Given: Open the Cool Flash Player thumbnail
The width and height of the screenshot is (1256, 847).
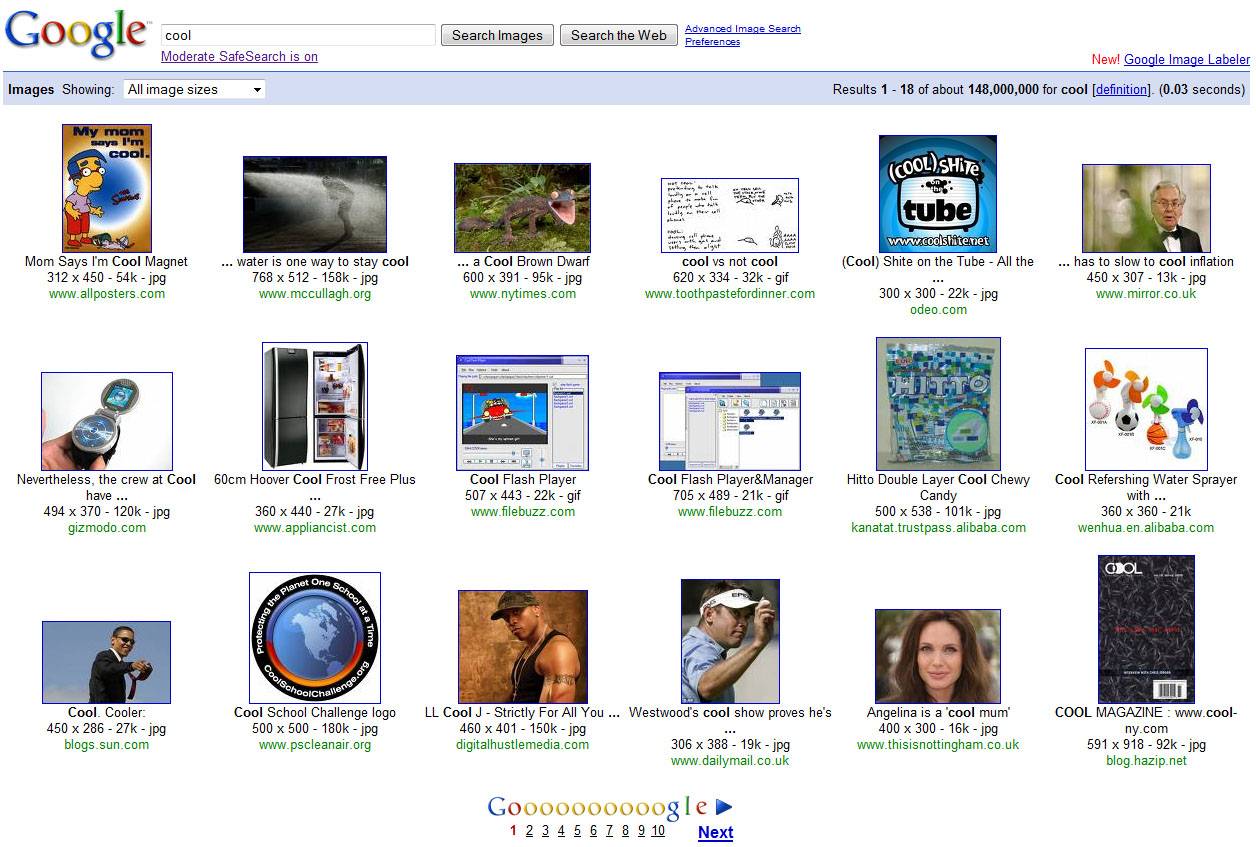Looking at the screenshot, I should pyautogui.click(x=522, y=413).
